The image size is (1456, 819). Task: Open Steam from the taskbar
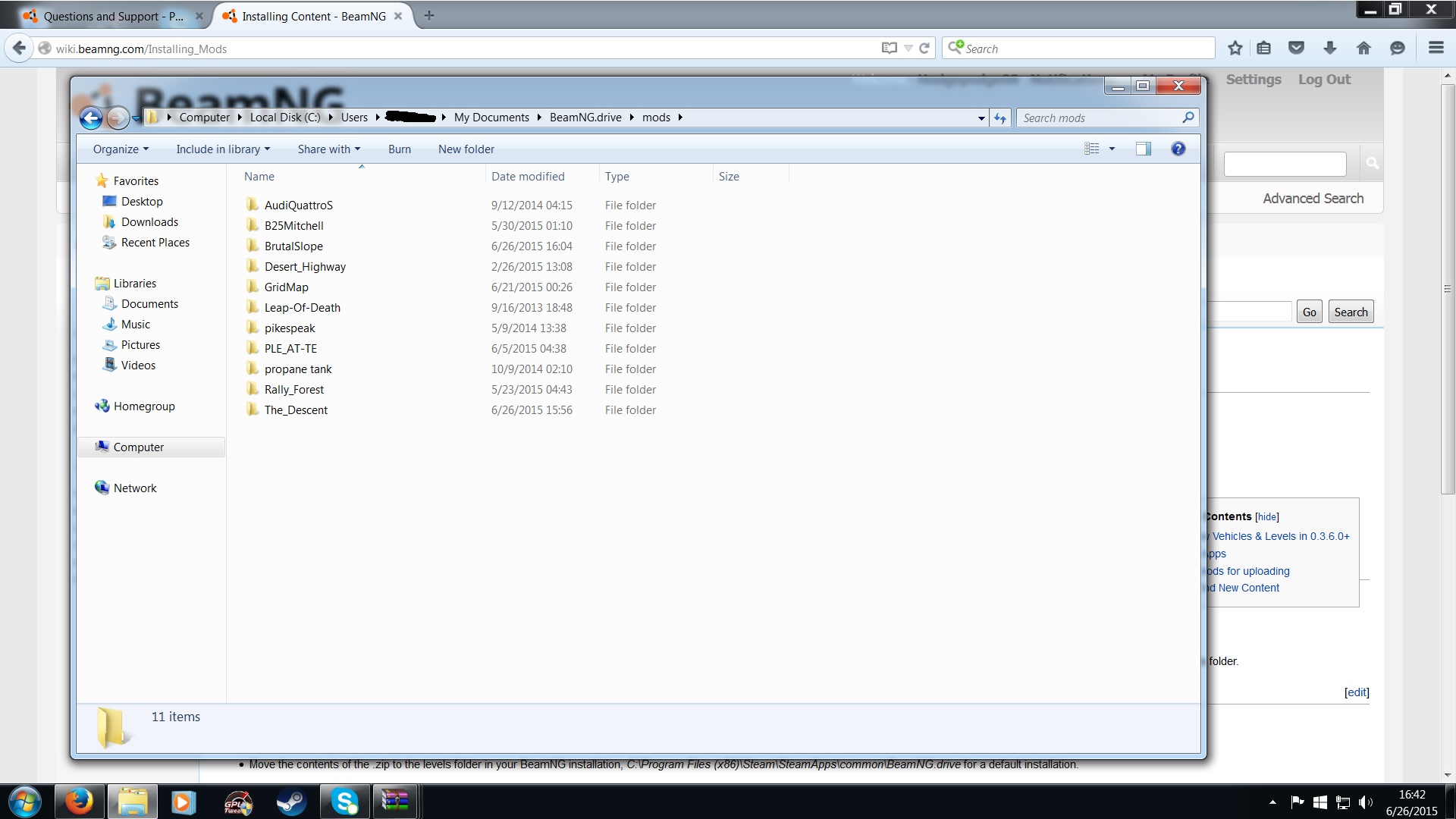[x=290, y=802]
